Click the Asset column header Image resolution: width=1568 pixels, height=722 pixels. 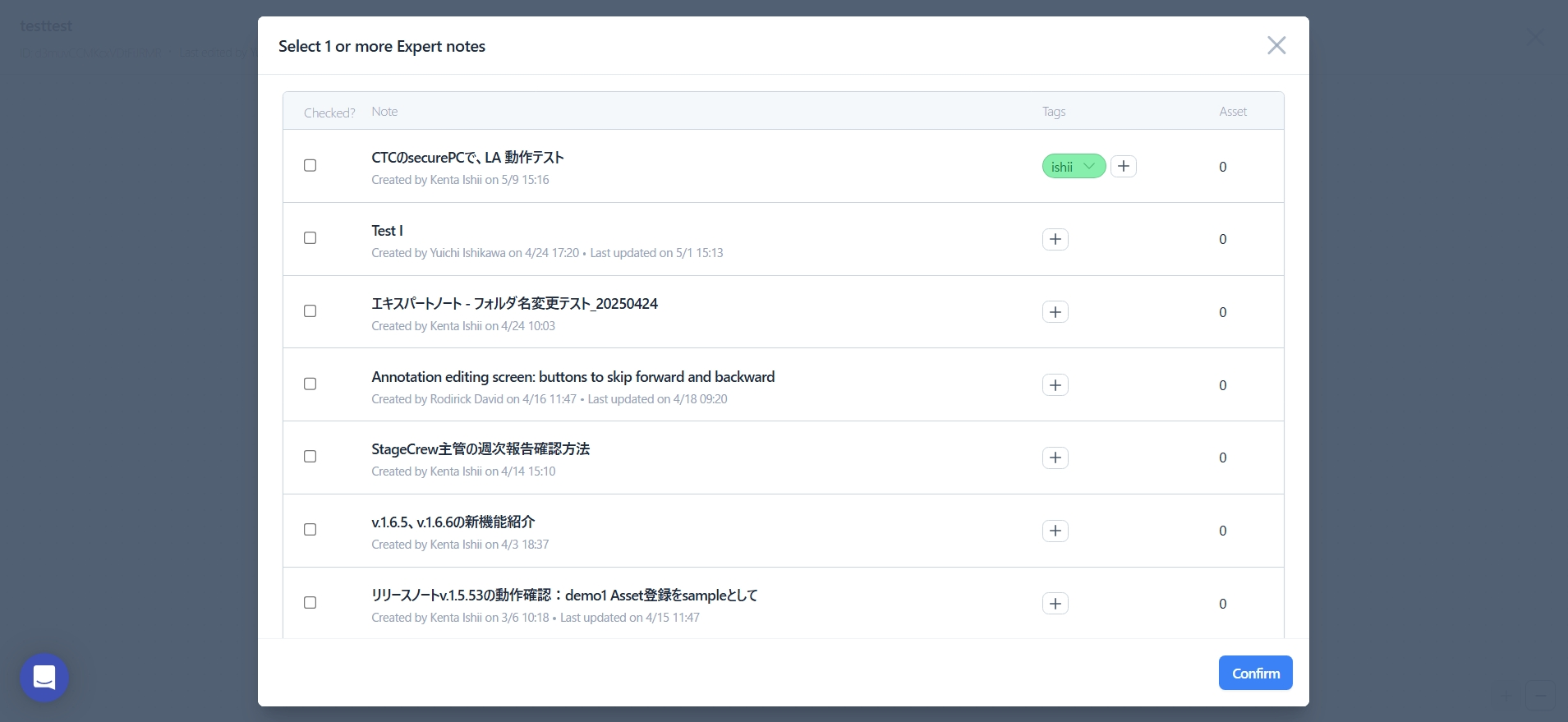pyautogui.click(x=1232, y=112)
